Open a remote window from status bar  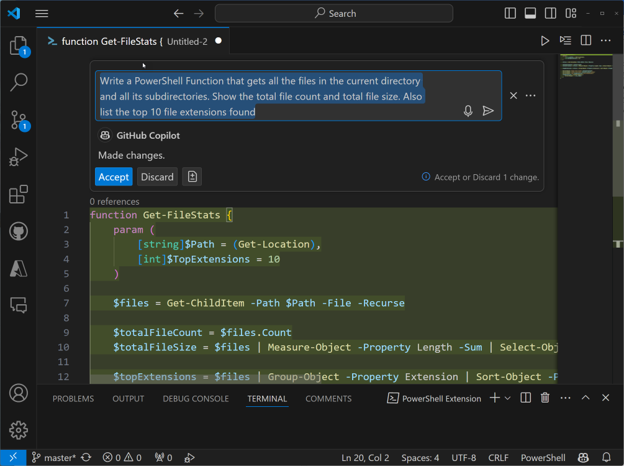click(13, 458)
